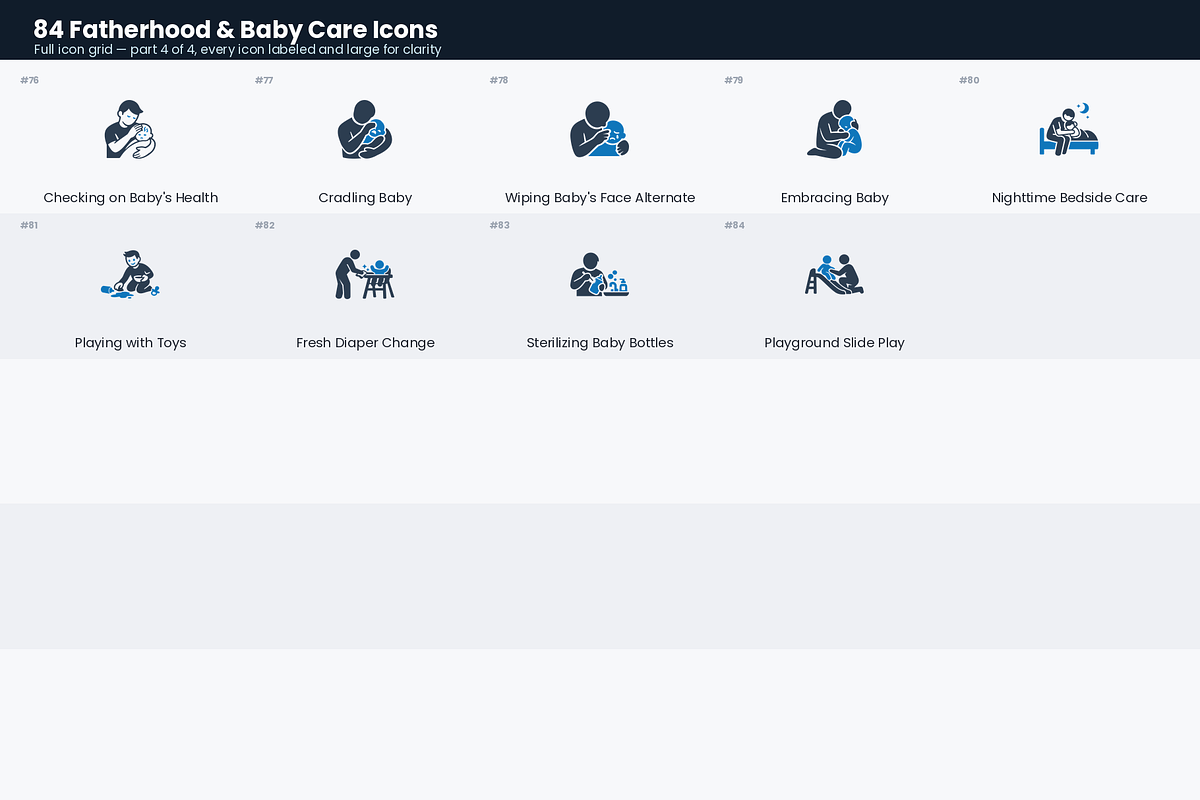Select the Nighttime Bedside Care icon
The height and width of the screenshot is (800, 1200).
pos(1069,129)
